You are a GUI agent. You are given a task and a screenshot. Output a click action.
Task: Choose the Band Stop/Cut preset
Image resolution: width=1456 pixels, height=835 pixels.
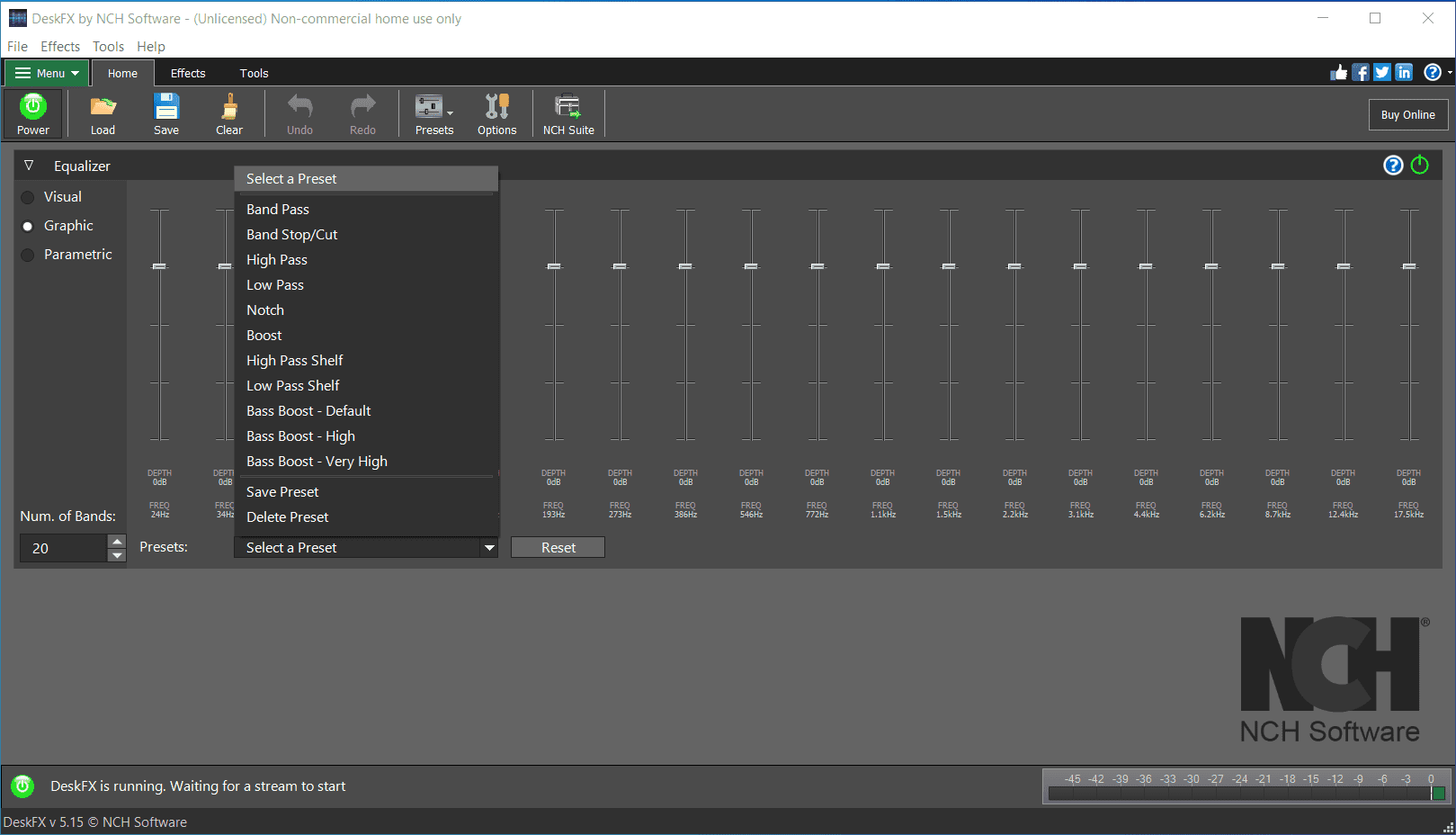click(366, 235)
